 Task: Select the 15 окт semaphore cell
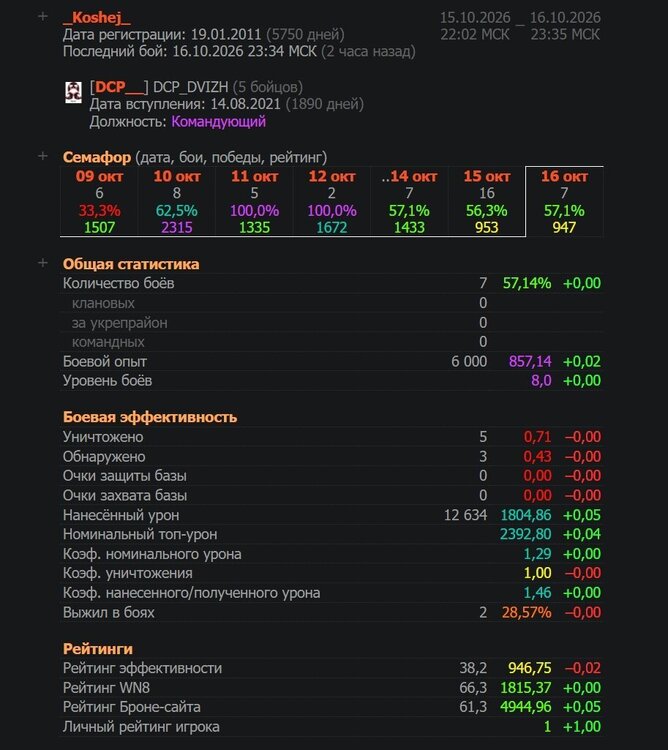click(x=487, y=201)
